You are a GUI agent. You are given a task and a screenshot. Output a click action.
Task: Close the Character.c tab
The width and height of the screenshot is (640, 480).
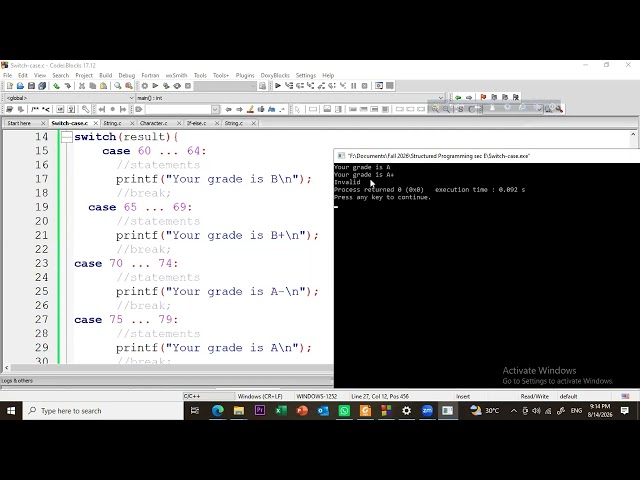point(179,123)
